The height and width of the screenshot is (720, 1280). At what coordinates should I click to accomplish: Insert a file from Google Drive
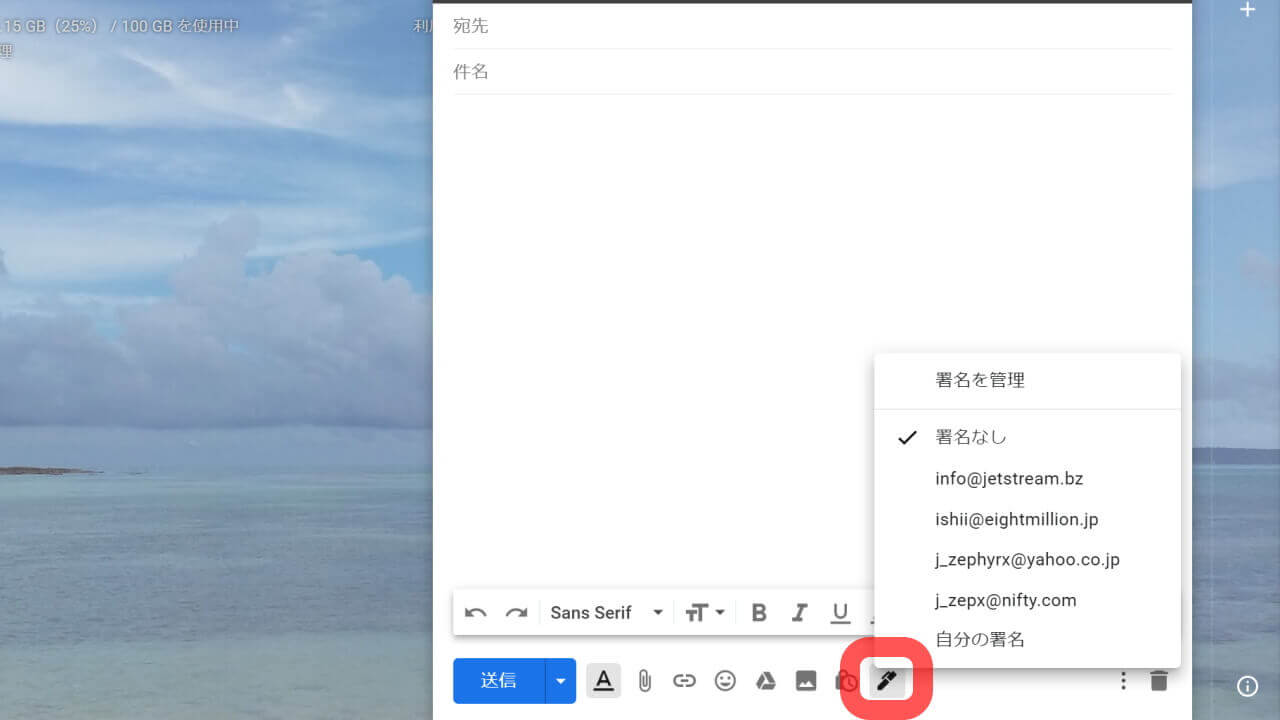point(765,681)
